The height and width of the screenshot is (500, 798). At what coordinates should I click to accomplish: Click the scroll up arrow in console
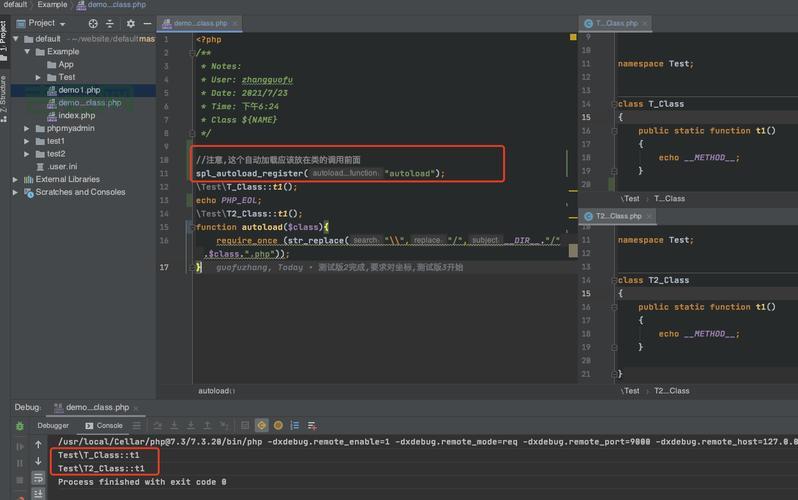40,443
